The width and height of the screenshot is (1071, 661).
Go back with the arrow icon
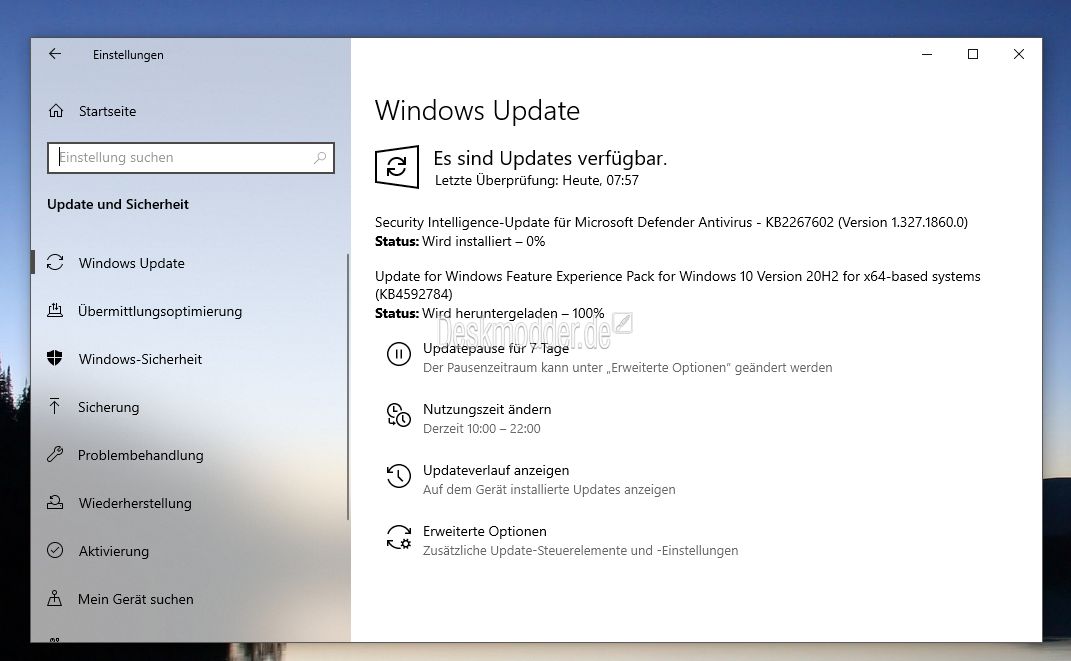[x=55, y=54]
